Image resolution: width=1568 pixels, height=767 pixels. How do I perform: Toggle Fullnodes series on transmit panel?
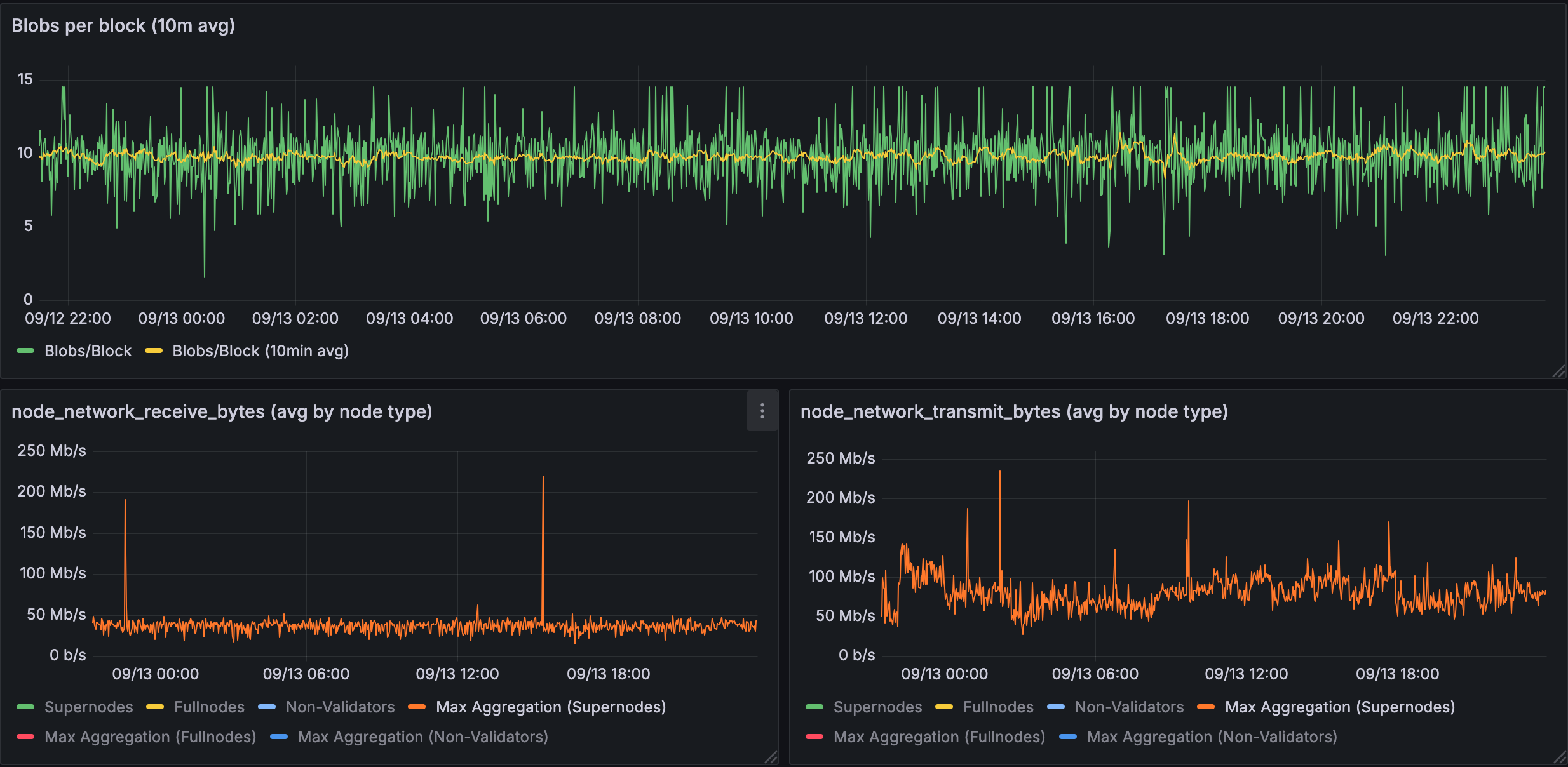(x=998, y=707)
